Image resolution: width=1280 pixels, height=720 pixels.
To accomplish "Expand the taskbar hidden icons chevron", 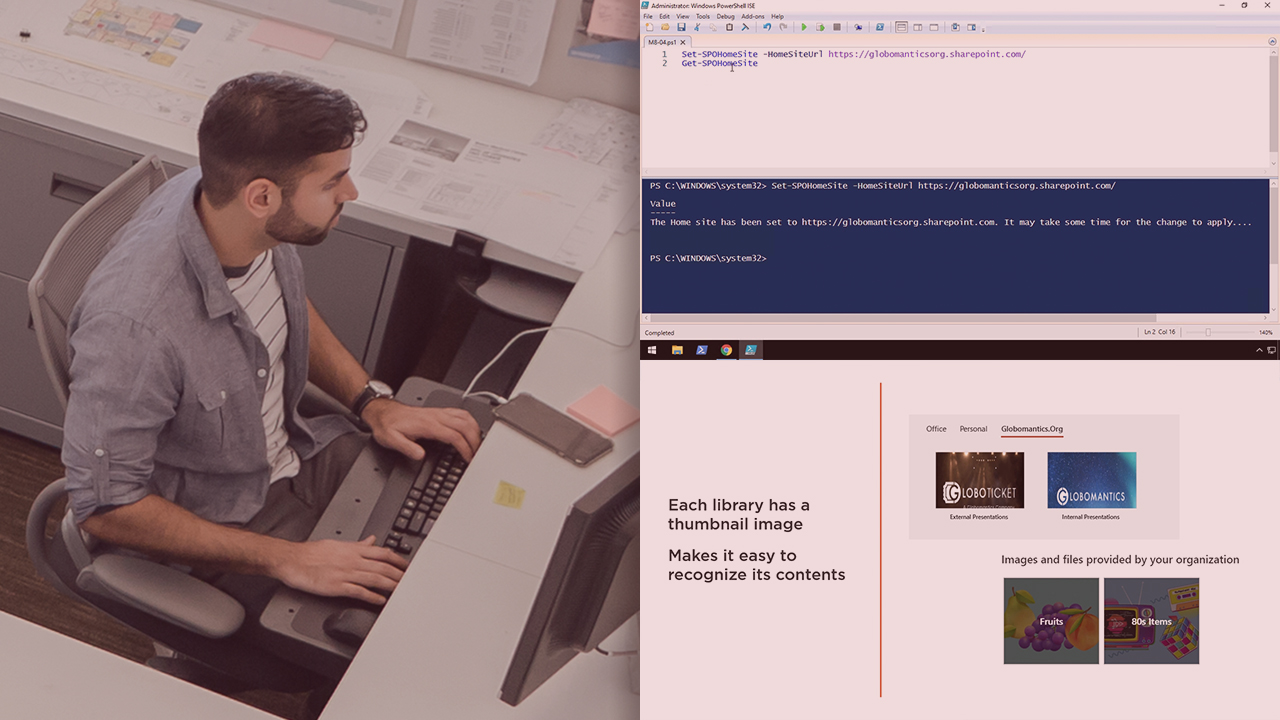I will coord(1259,350).
